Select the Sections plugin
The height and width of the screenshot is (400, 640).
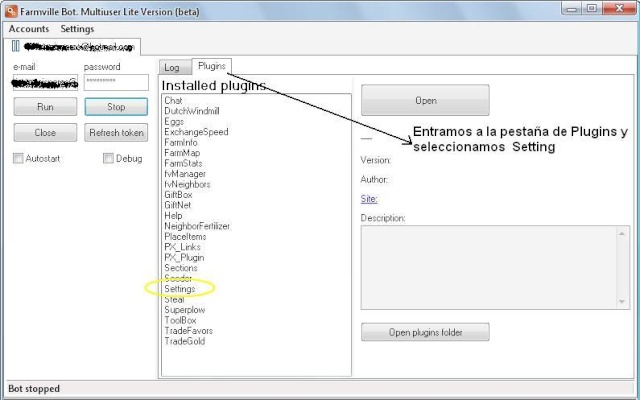(181, 268)
